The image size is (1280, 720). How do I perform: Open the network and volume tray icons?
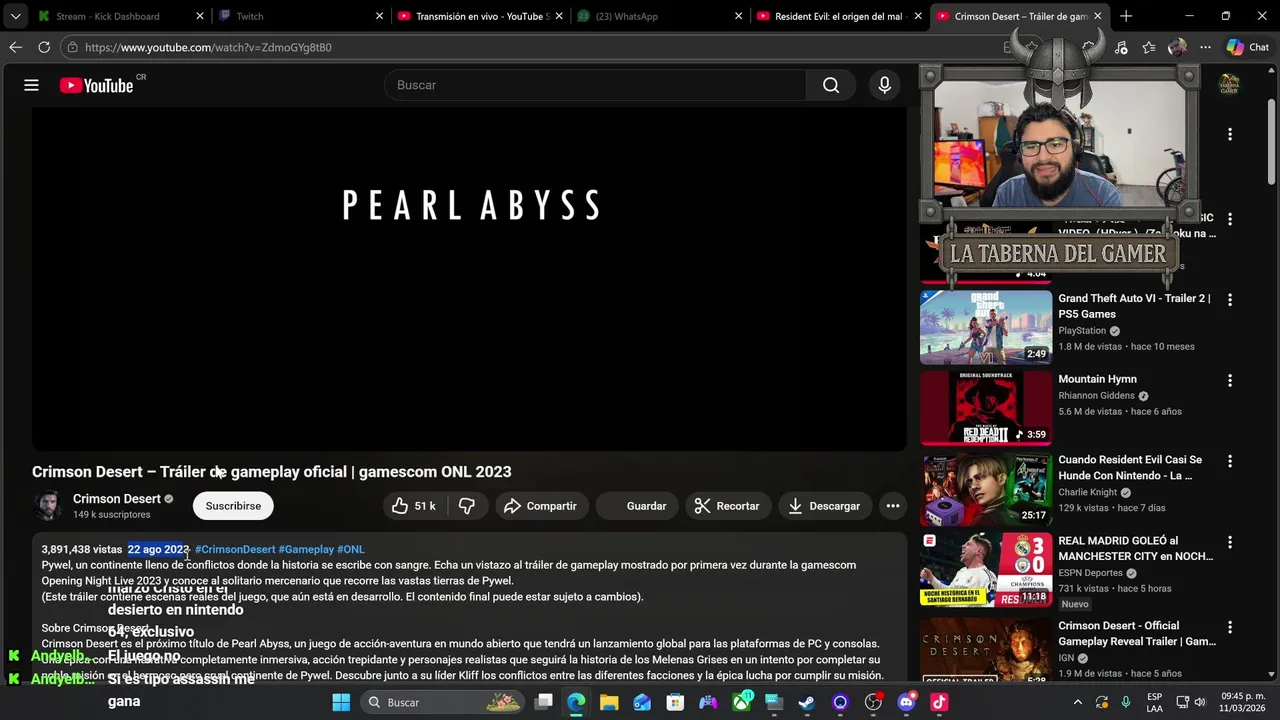[x=1190, y=702]
